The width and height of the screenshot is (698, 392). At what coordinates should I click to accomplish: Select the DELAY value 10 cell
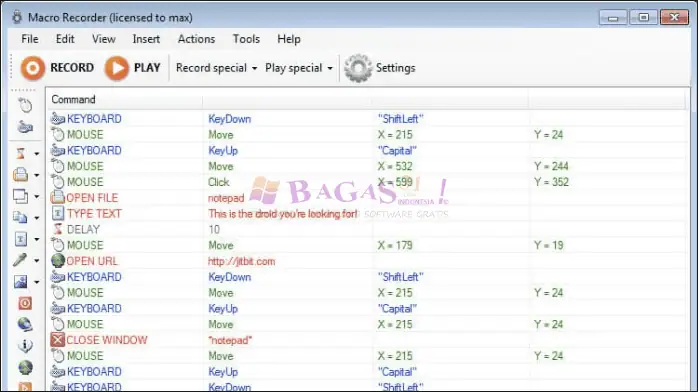(214, 230)
